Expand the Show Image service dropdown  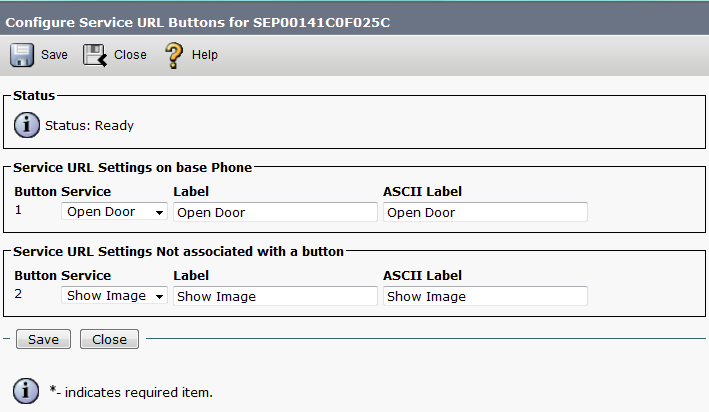point(114,296)
